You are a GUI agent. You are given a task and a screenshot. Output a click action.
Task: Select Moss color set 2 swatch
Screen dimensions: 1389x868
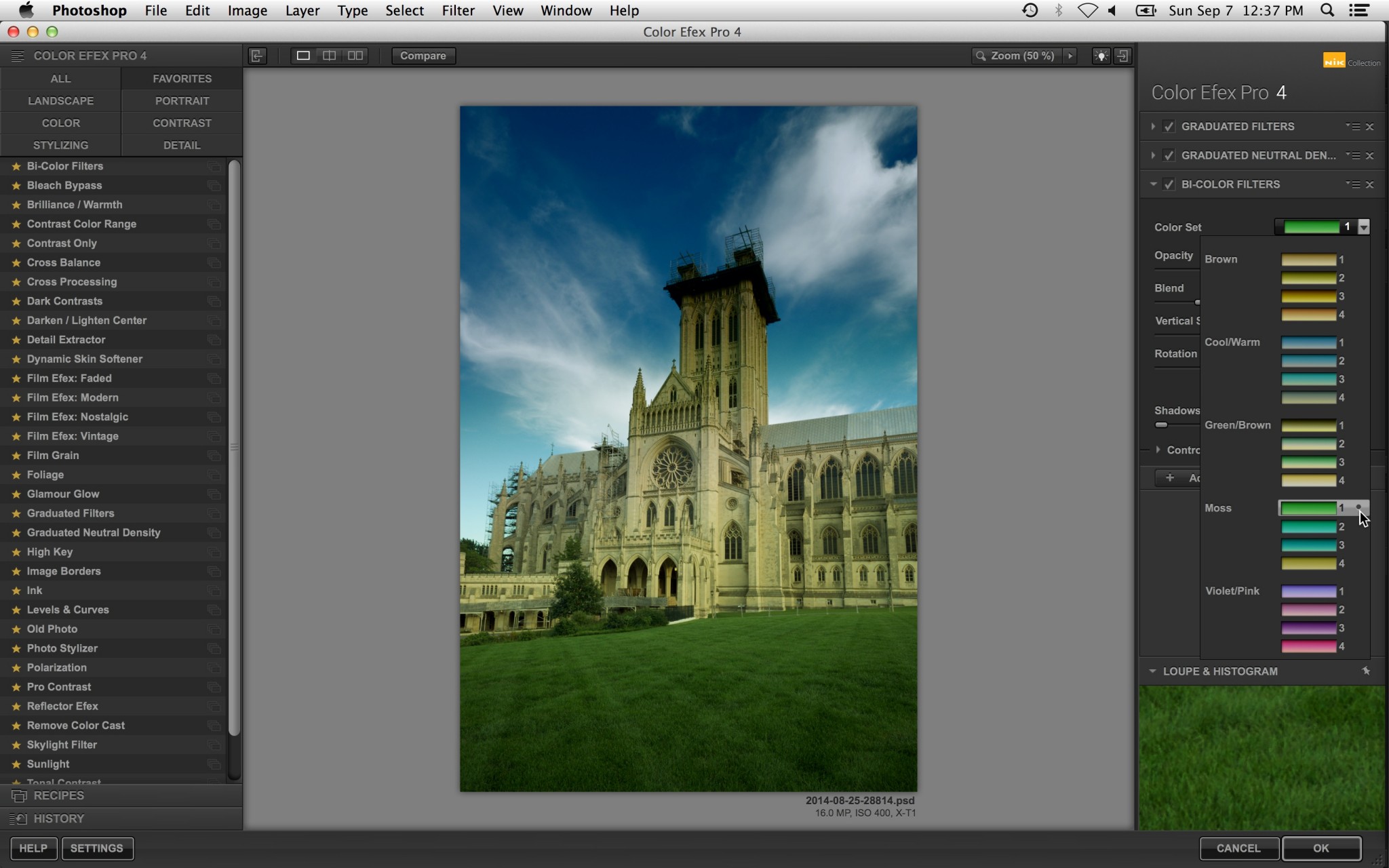point(1308,526)
